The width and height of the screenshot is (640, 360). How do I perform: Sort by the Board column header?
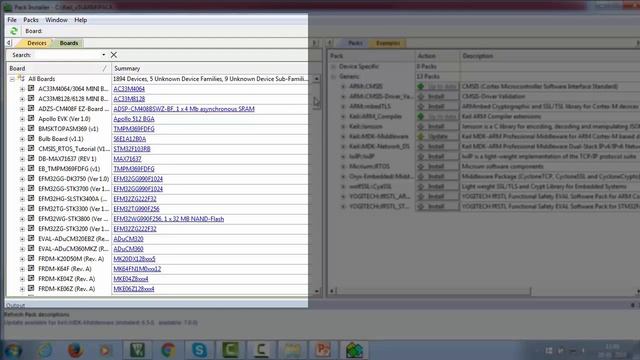click(58, 68)
